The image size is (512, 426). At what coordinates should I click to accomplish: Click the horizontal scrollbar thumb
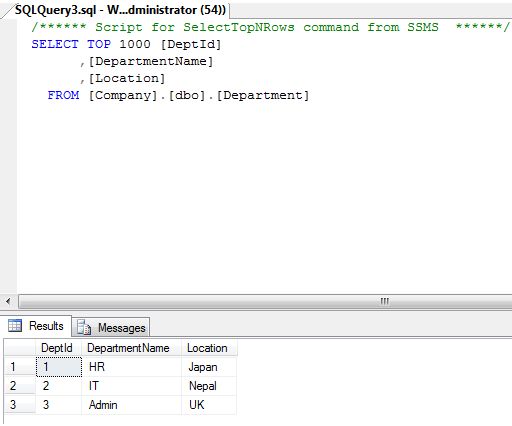coord(265,301)
